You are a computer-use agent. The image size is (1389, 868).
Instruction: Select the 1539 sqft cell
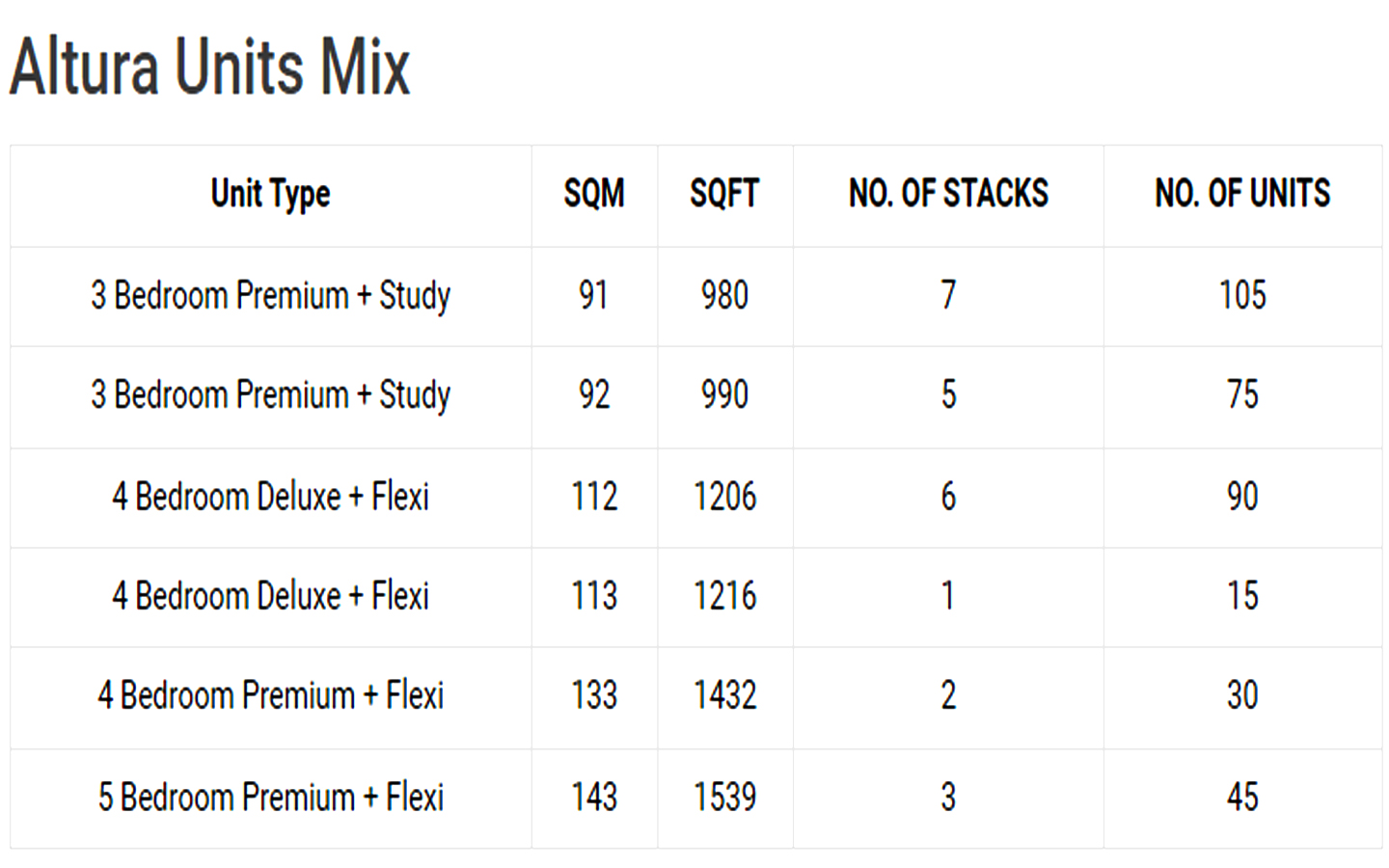coord(724,798)
